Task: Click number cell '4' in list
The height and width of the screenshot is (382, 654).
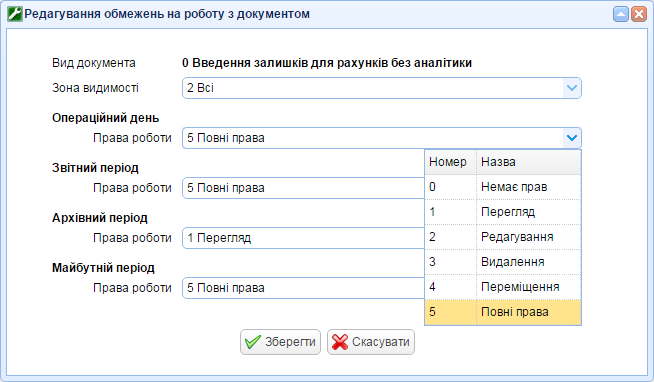Action: click(450, 287)
